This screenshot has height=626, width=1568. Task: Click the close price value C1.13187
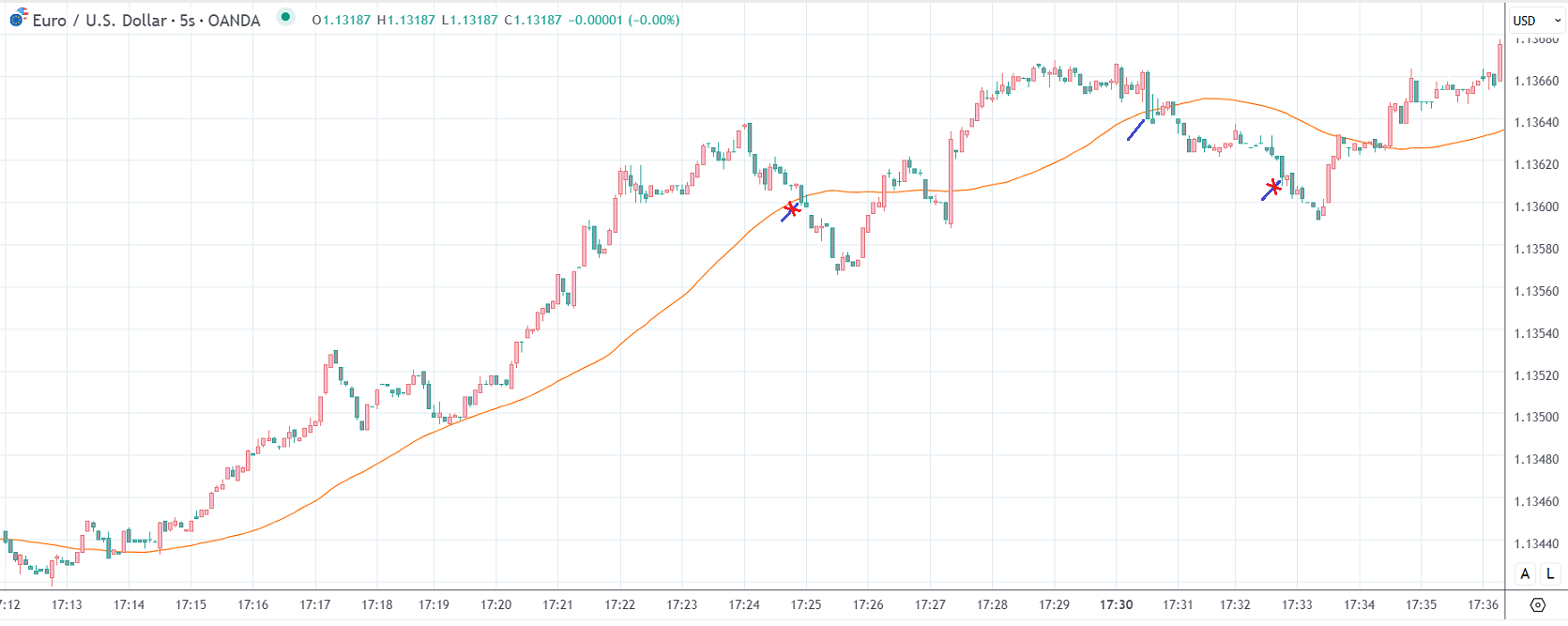pos(533,20)
